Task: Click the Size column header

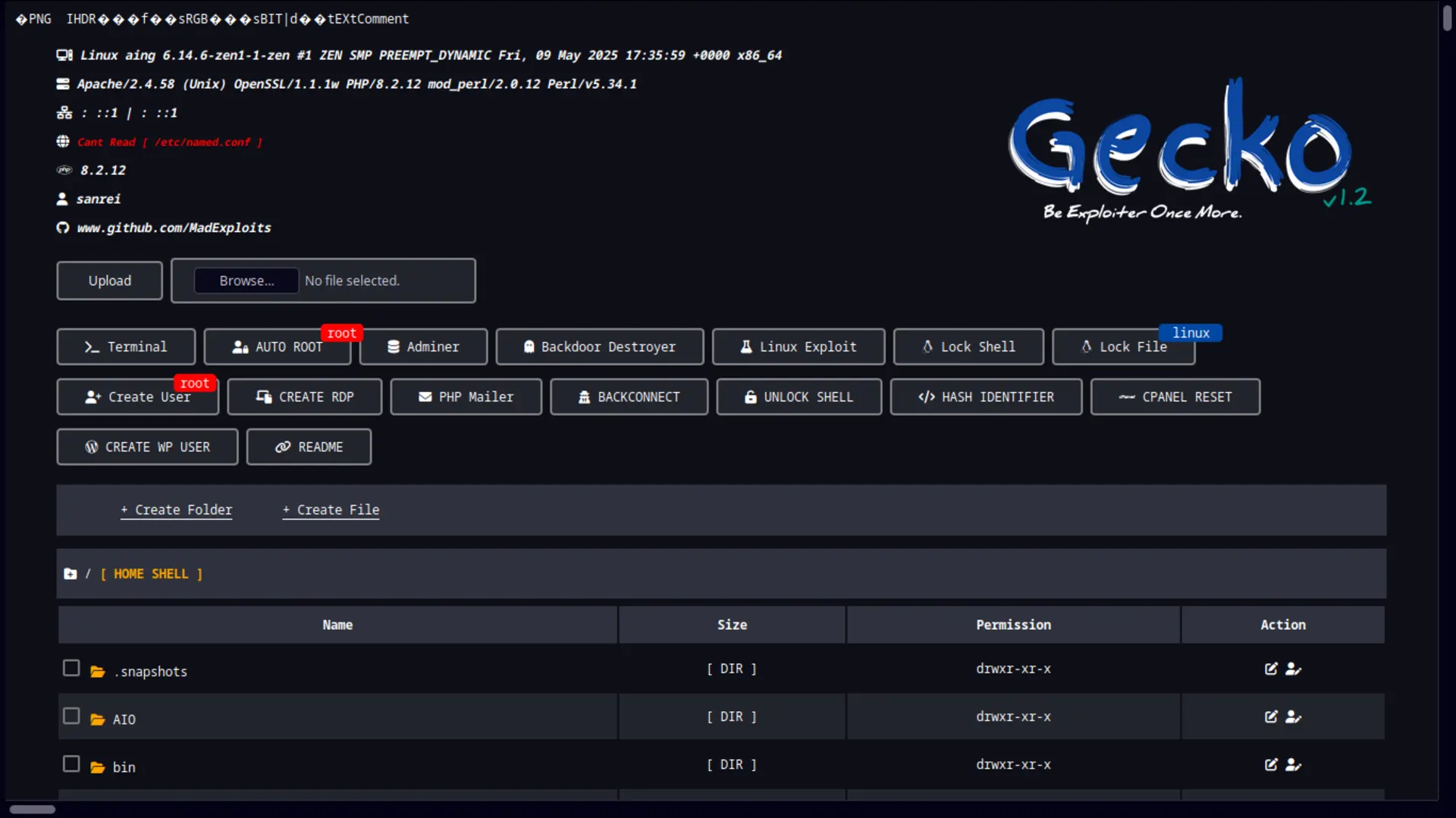Action: coord(732,625)
